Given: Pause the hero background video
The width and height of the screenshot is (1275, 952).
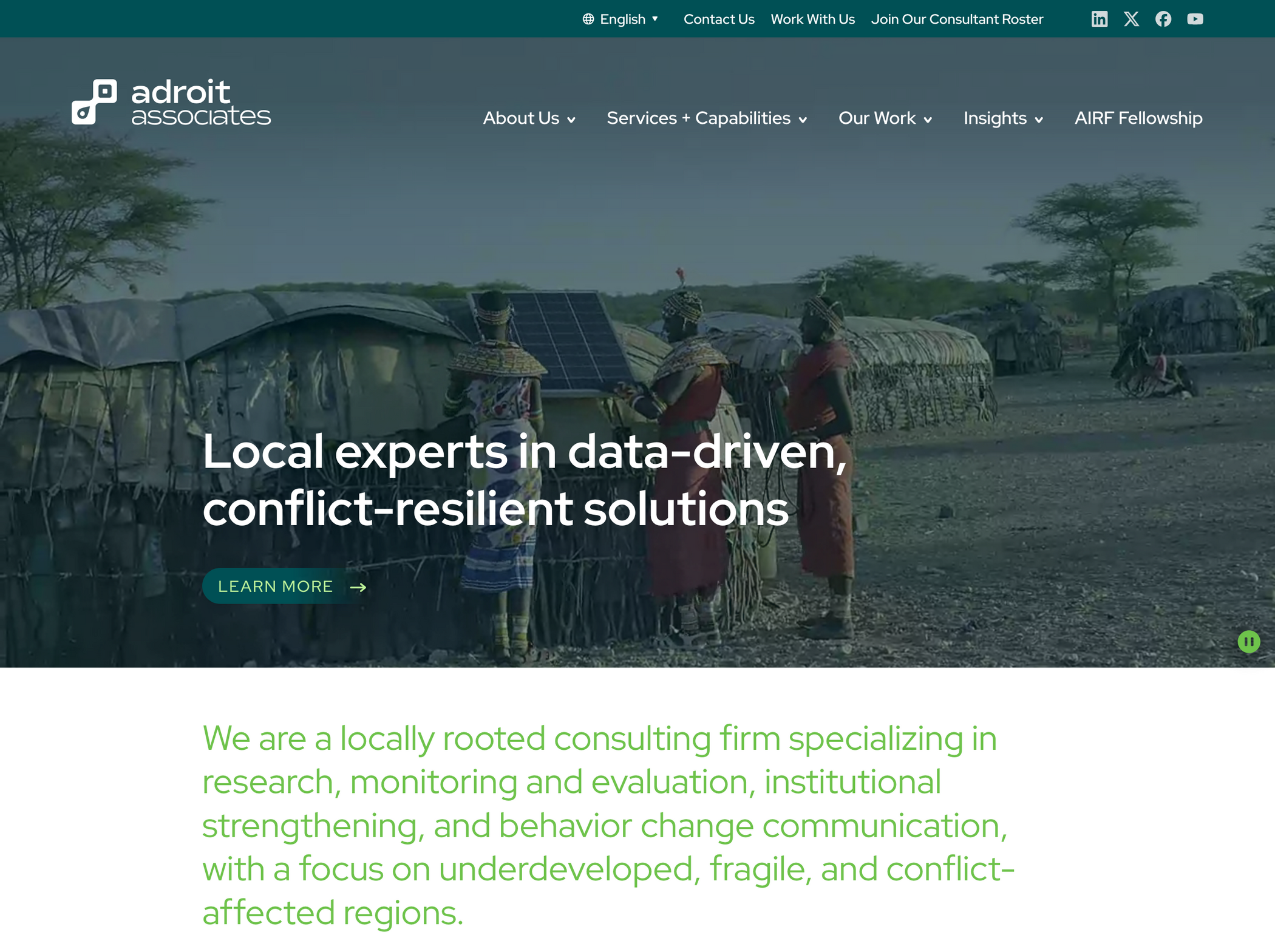Looking at the screenshot, I should pos(1249,642).
